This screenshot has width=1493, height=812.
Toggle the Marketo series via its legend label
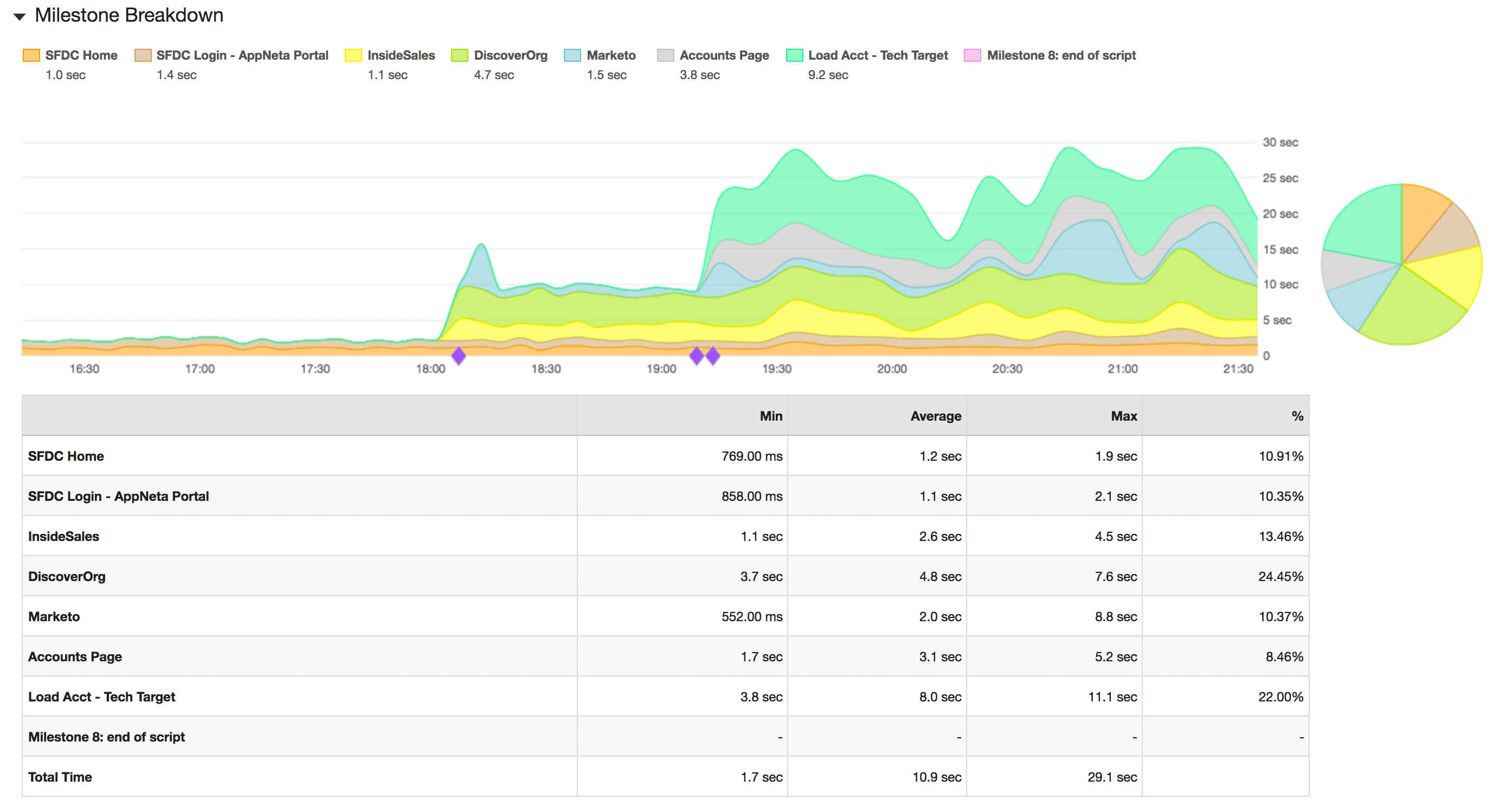coord(611,55)
